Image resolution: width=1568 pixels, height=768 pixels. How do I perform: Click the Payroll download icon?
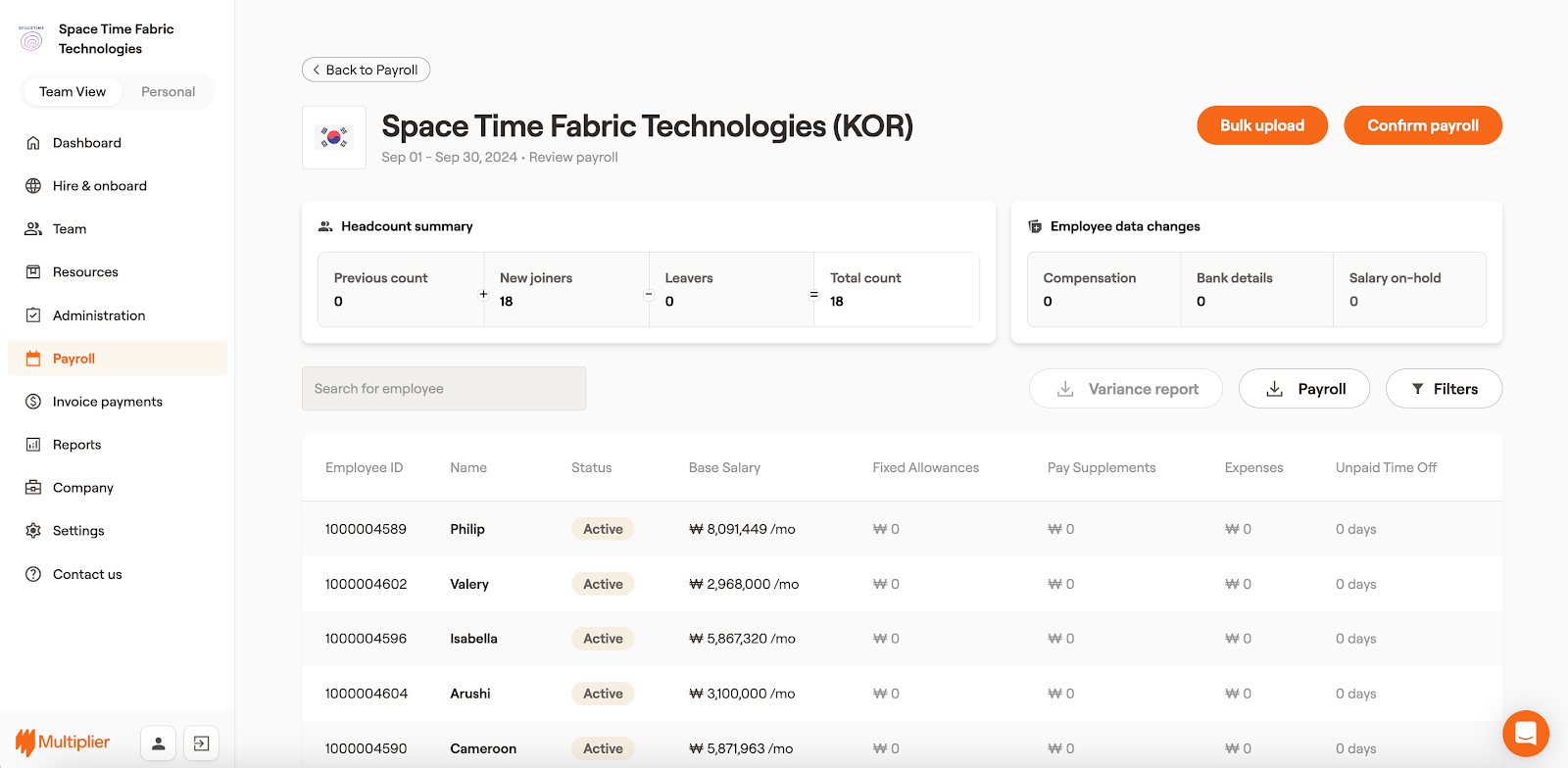pyautogui.click(x=1275, y=389)
